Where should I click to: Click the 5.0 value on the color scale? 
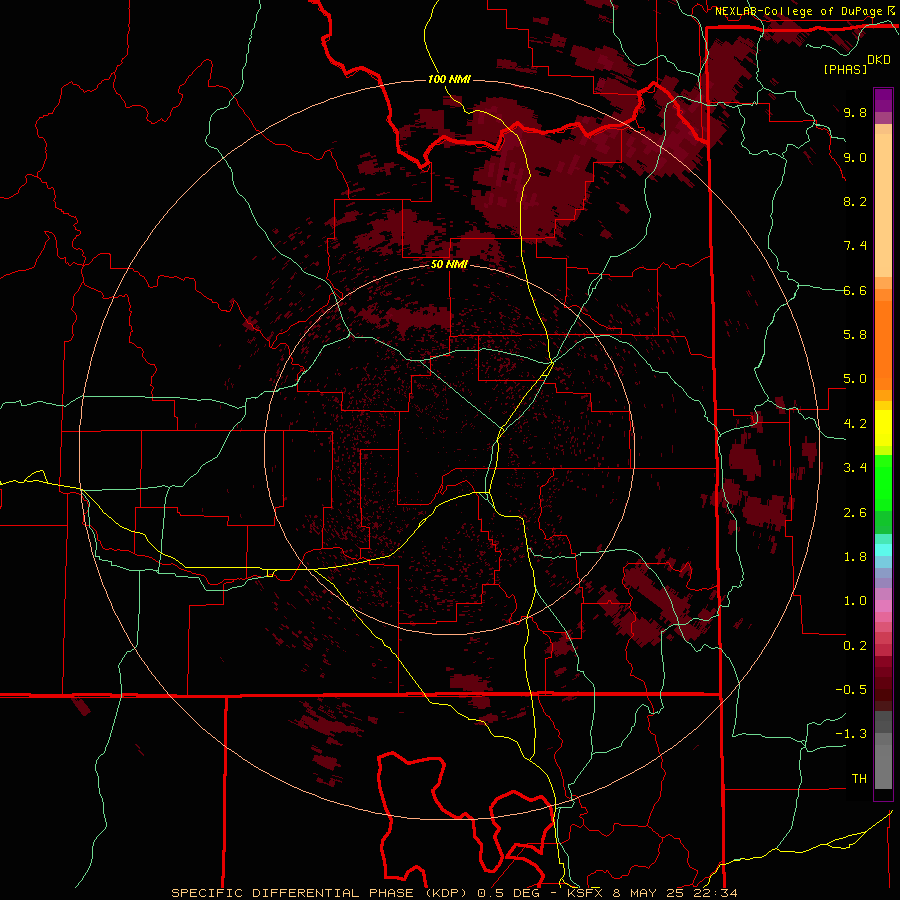(x=855, y=379)
